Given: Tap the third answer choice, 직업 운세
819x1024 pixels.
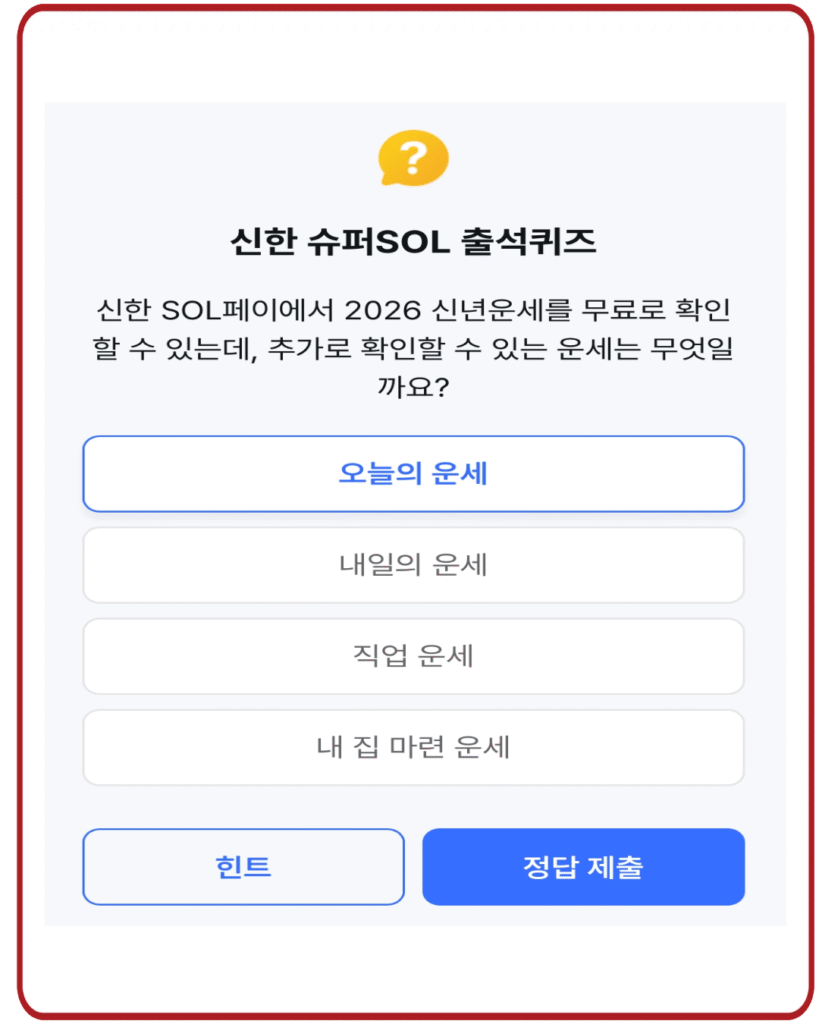Looking at the screenshot, I should point(413,656).
